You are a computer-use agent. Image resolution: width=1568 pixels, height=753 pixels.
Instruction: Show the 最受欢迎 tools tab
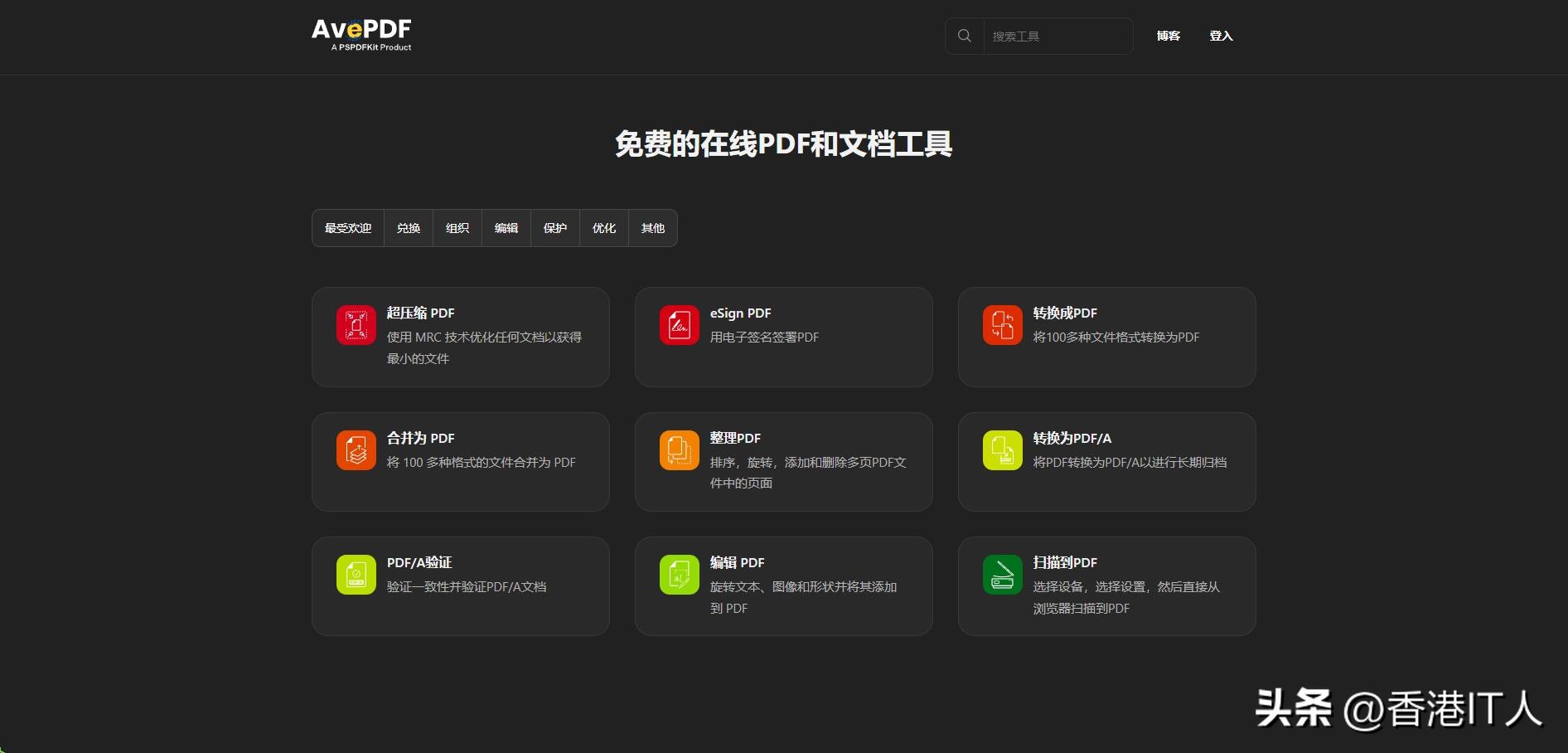347,227
